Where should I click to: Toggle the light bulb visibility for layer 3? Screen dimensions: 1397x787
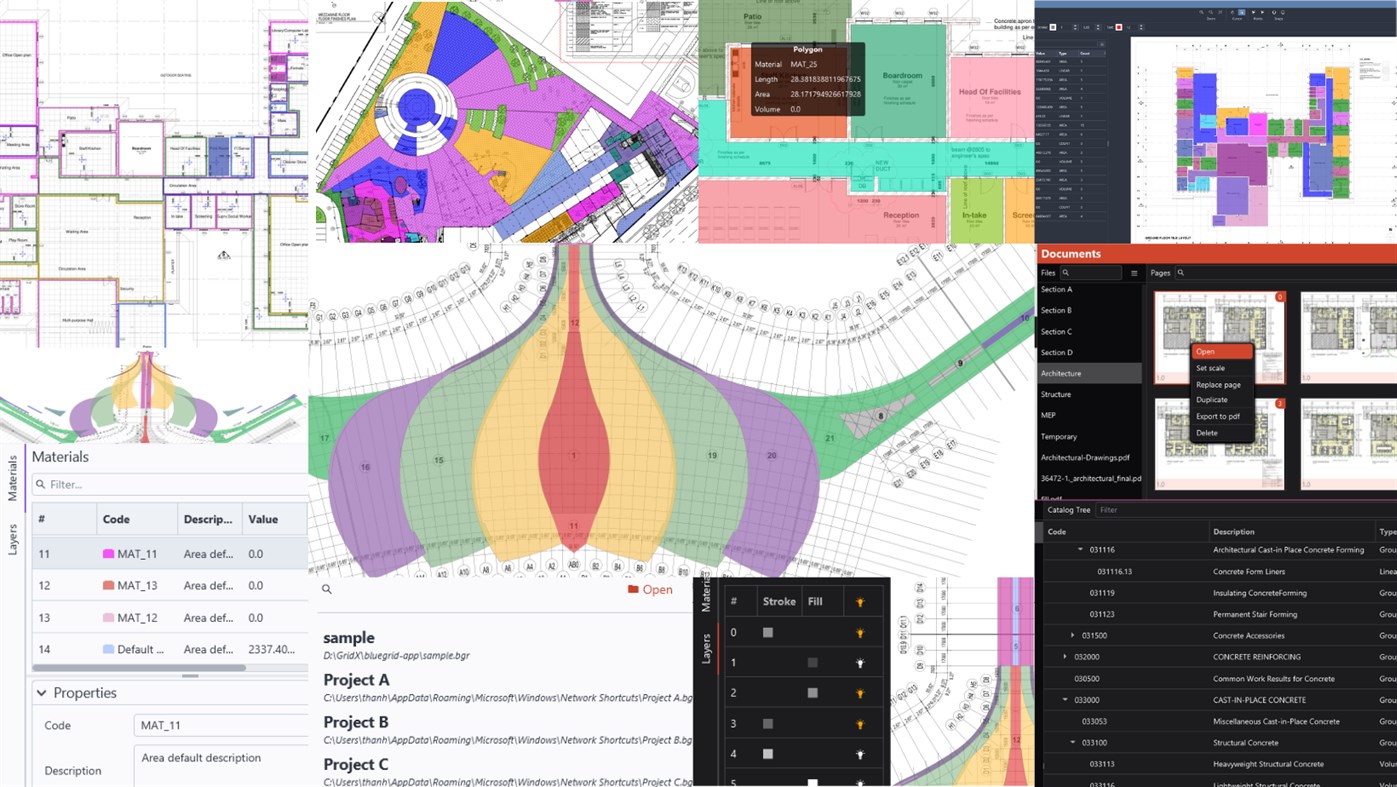point(859,724)
